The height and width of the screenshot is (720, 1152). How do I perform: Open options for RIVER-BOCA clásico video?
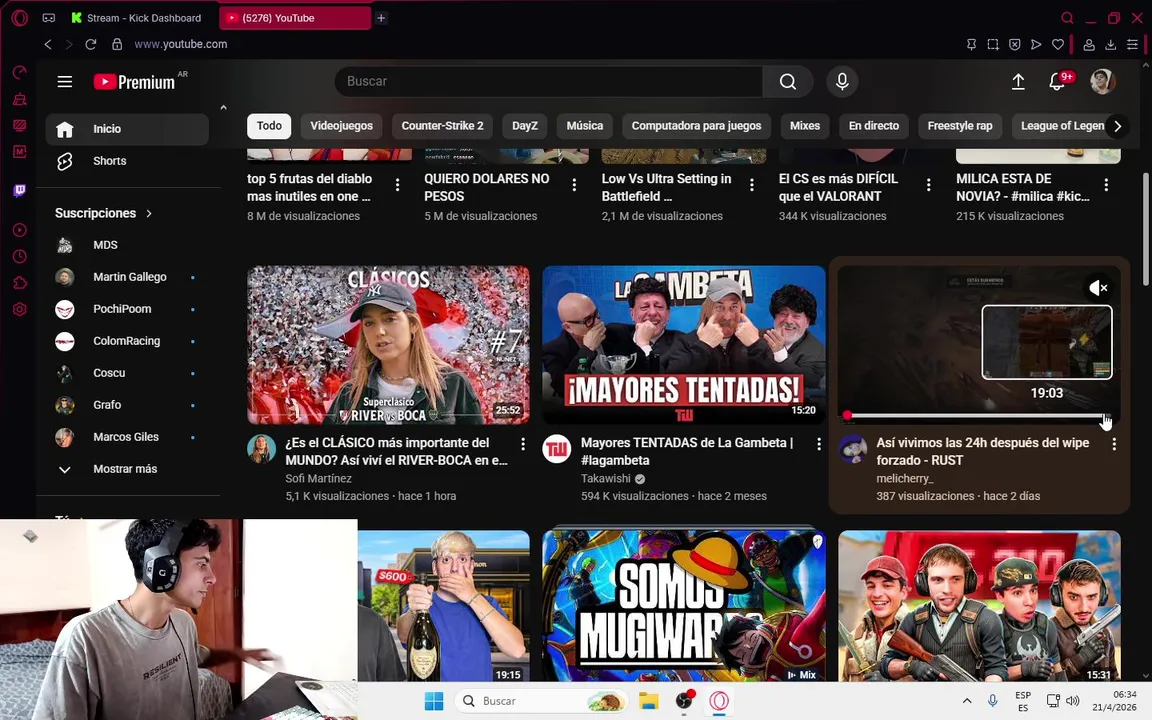click(x=523, y=444)
